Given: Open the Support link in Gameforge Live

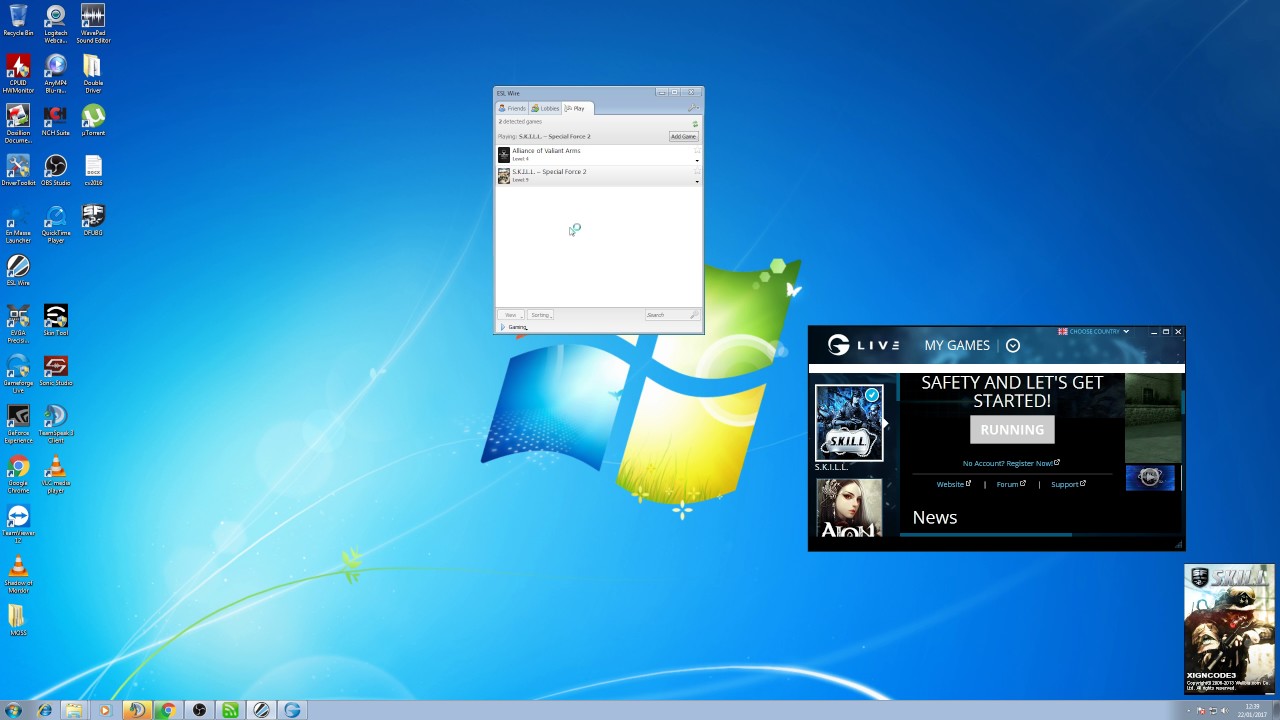Looking at the screenshot, I should point(1068,484).
